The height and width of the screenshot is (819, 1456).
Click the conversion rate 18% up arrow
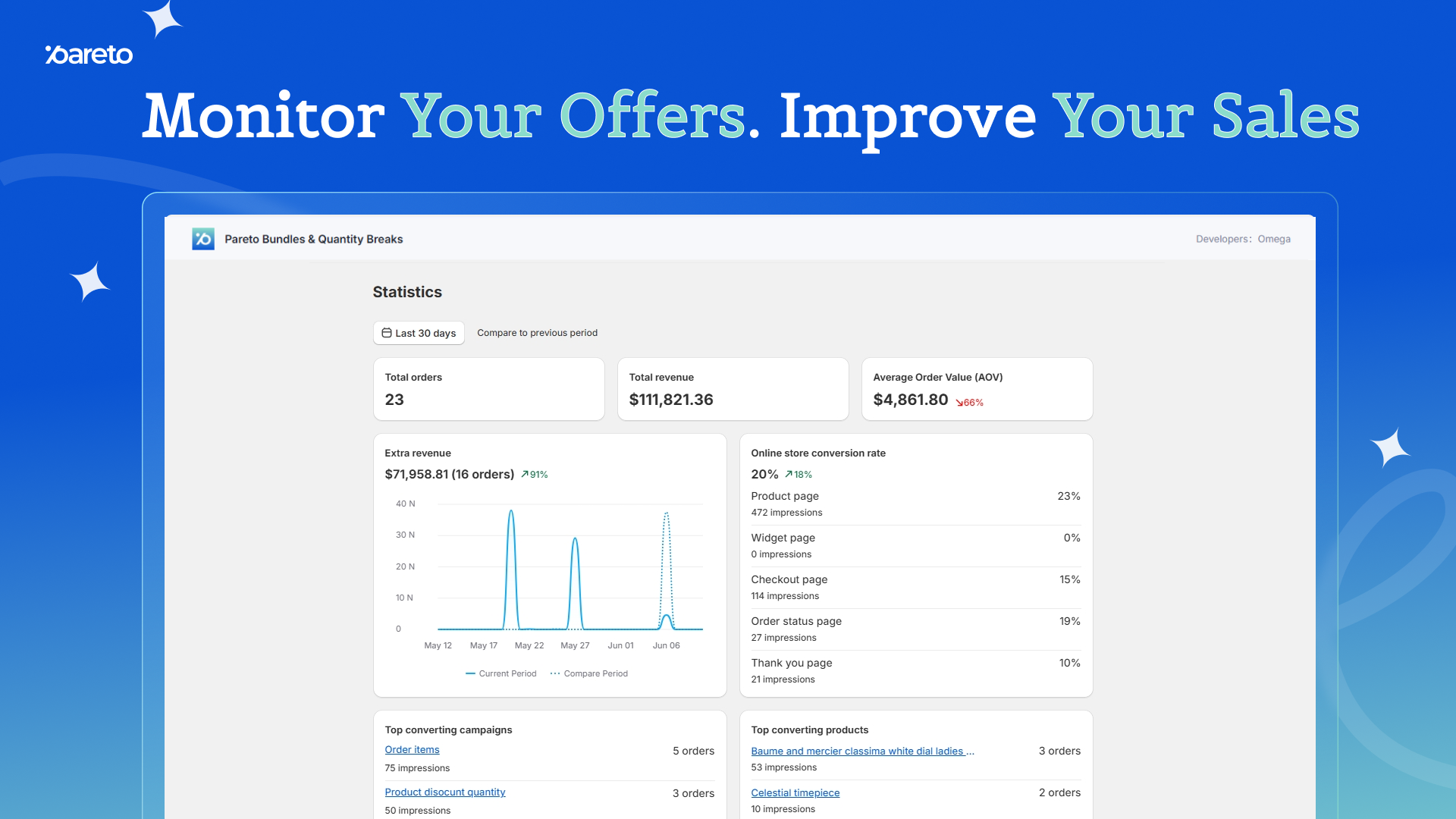tap(789, 475)
